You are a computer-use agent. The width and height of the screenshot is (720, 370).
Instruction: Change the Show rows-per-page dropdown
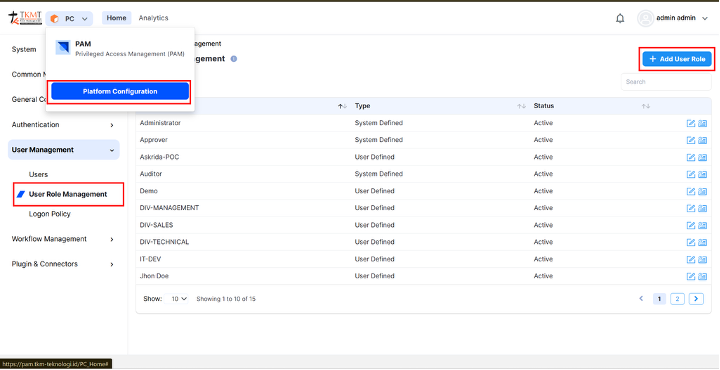click(x=177, y=299)
